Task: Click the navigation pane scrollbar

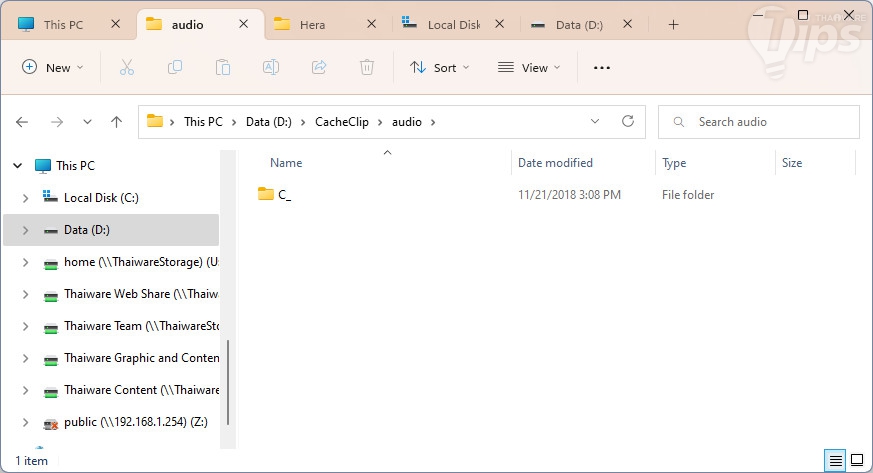Action: tap(228, 384)
